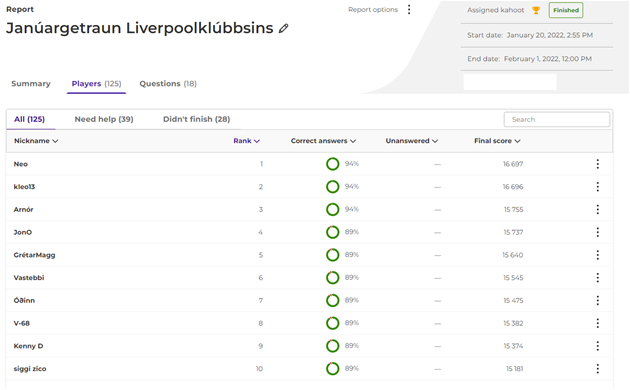Sort table by Rank column

pyautogui.click(x=246, y=141)
